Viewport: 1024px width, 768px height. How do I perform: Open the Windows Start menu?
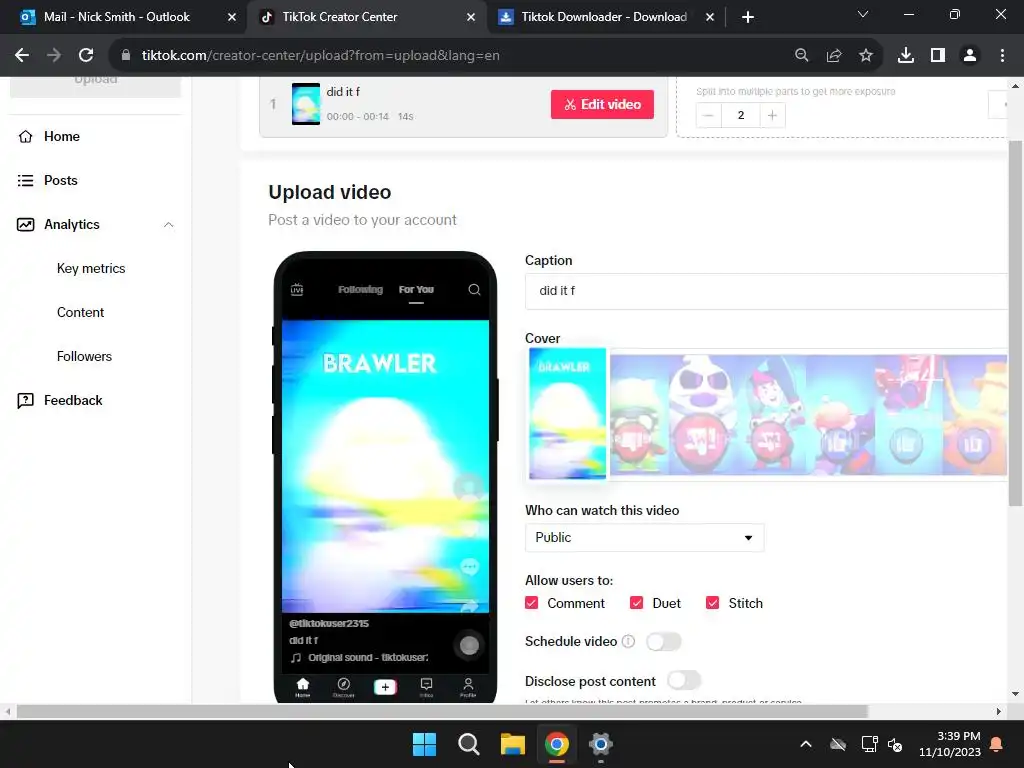coord(424,744)
